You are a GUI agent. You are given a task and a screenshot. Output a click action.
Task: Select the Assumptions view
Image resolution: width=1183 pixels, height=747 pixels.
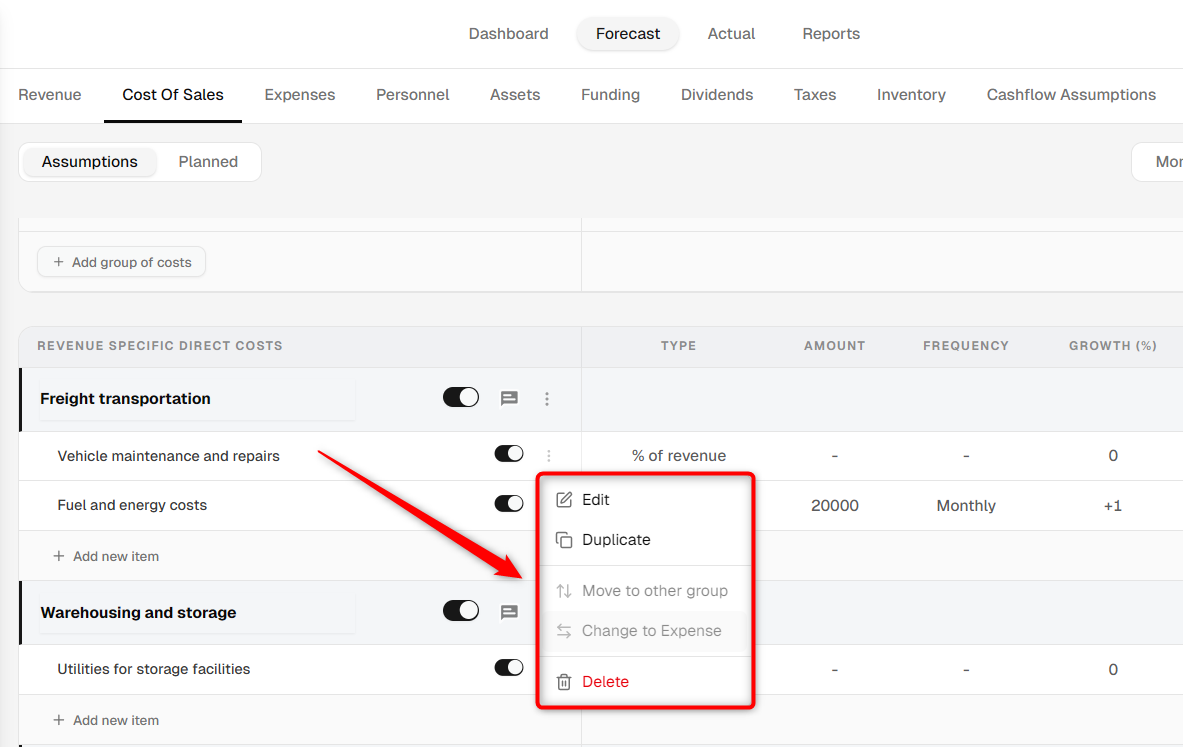pyautogui.click(x=90, y=162)
